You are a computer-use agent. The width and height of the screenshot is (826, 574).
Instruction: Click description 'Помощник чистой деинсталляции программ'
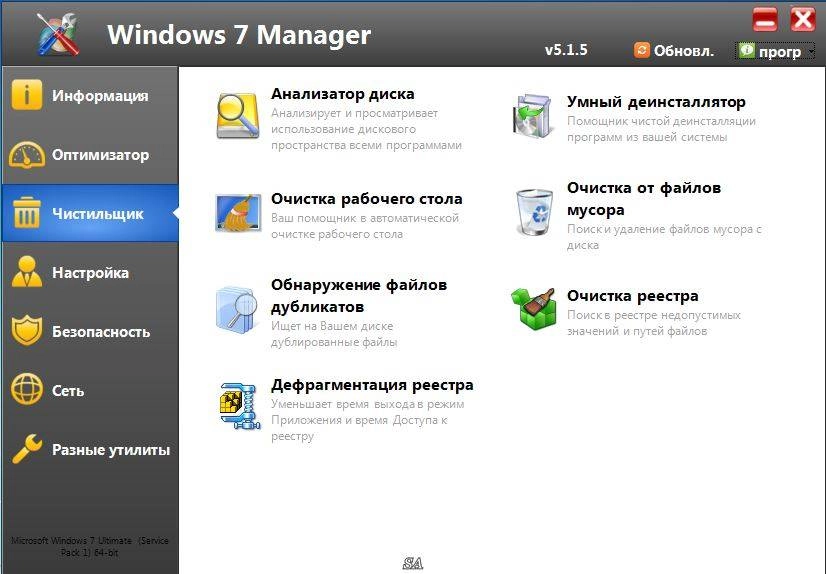661,129
